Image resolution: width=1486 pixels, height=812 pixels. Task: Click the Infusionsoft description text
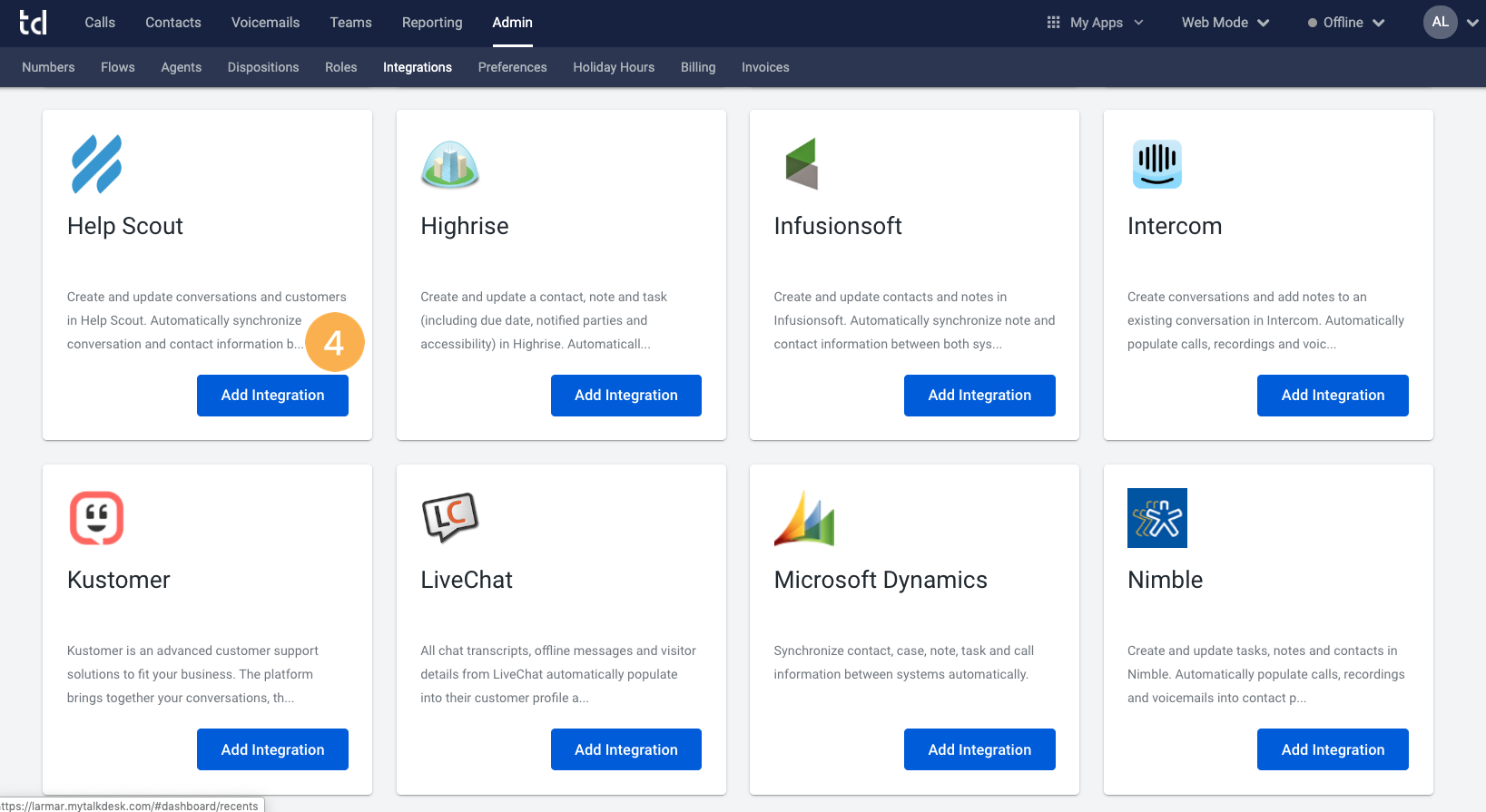coord(914,320)
